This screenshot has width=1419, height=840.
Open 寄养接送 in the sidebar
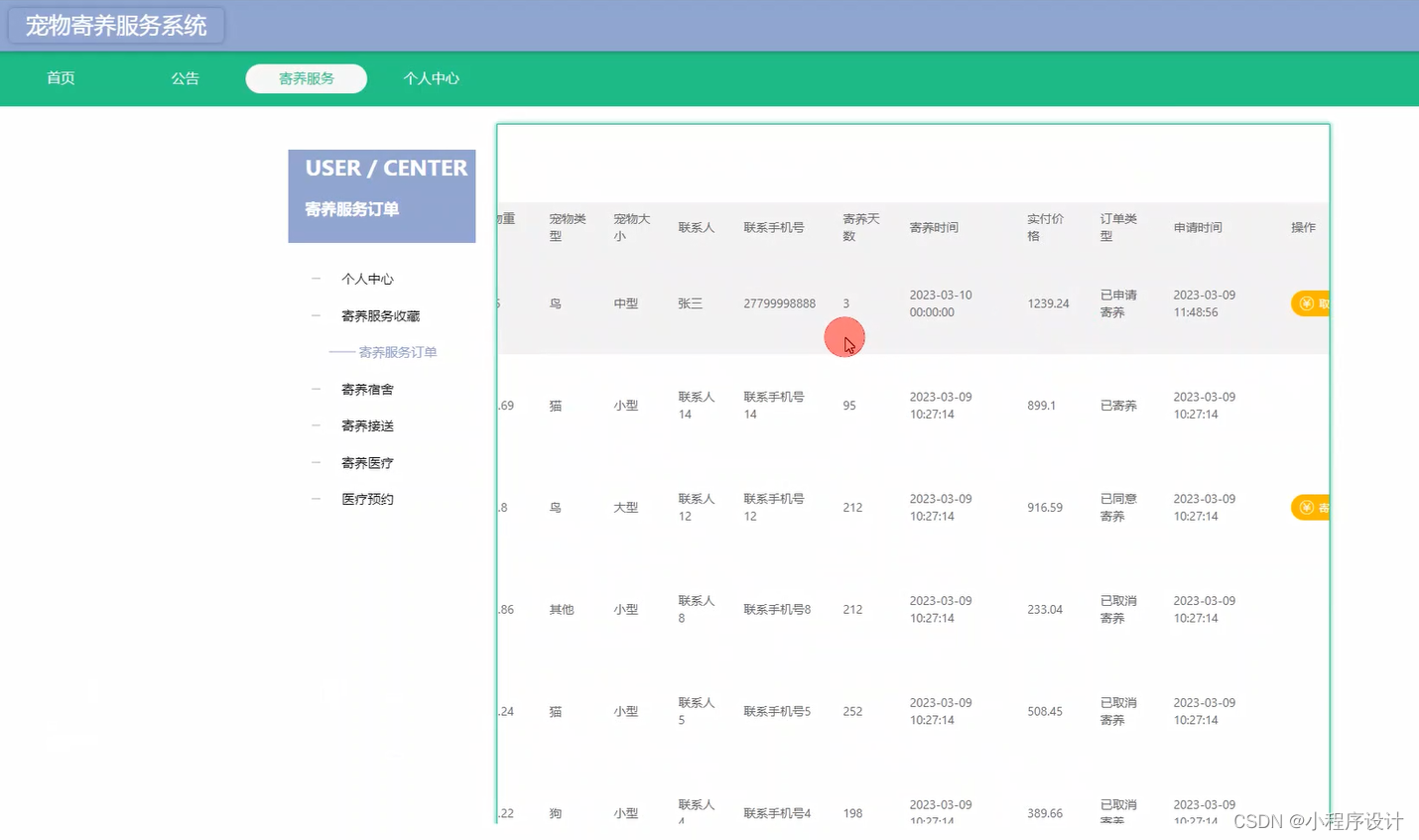tap(367, 425)
